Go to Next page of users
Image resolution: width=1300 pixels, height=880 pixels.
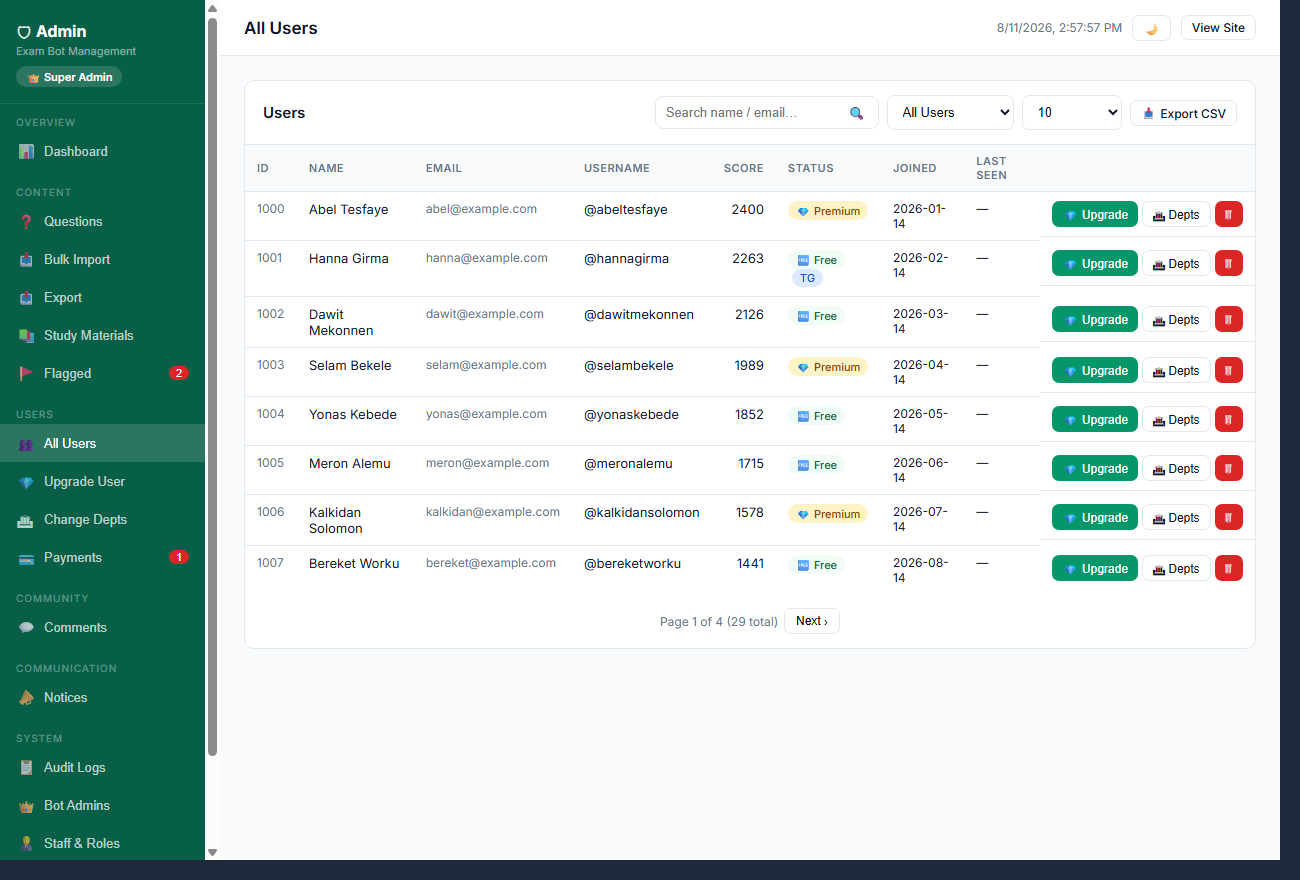click(x=812, y=621)
